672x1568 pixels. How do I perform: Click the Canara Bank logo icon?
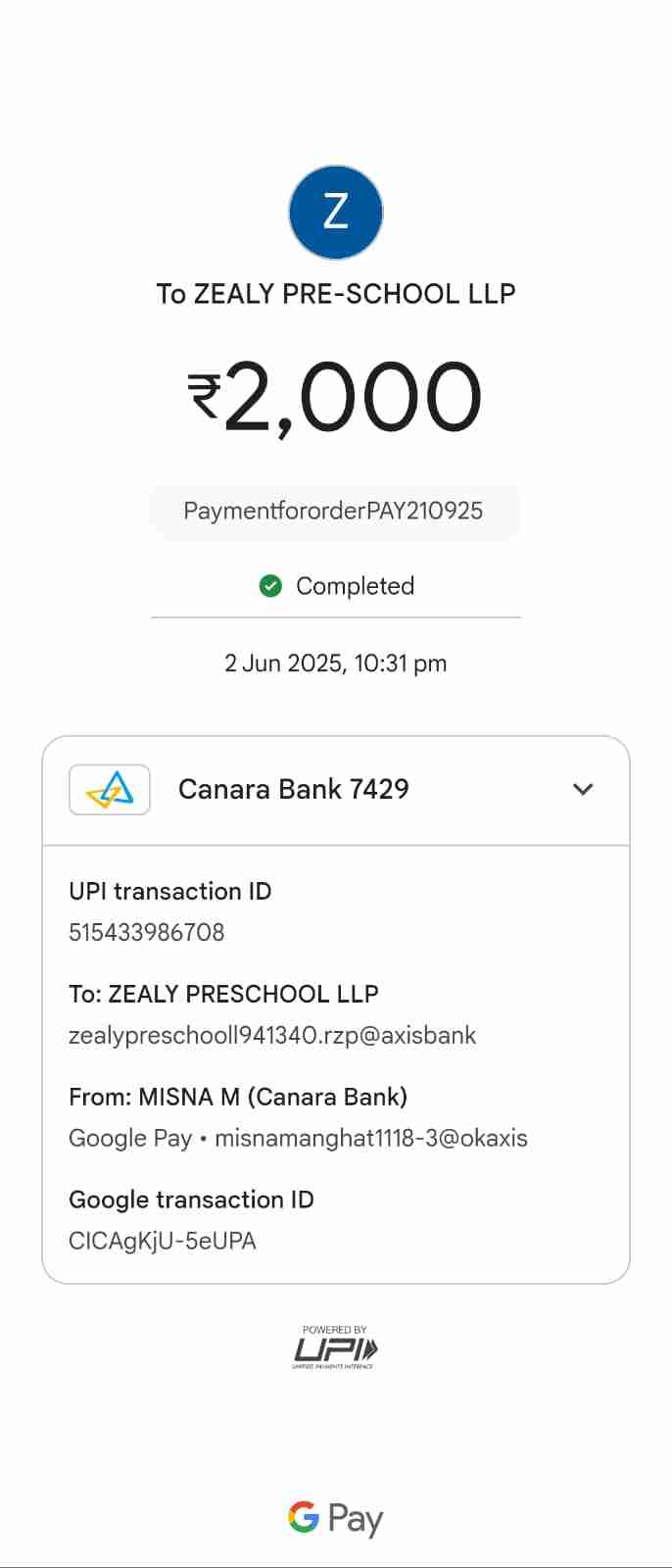[110, 790]
